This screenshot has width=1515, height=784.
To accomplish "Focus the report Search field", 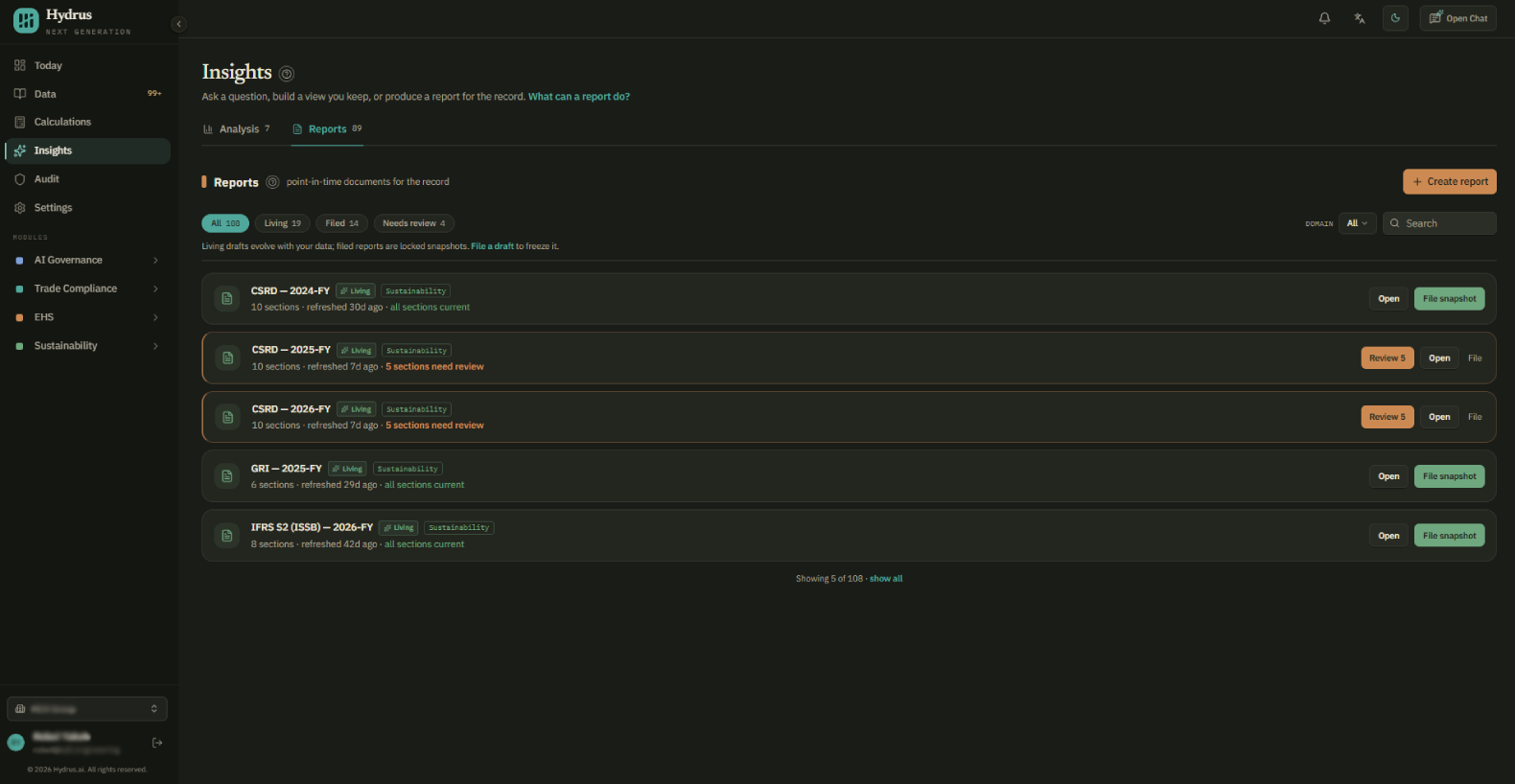I will [x=1439, y=223].
